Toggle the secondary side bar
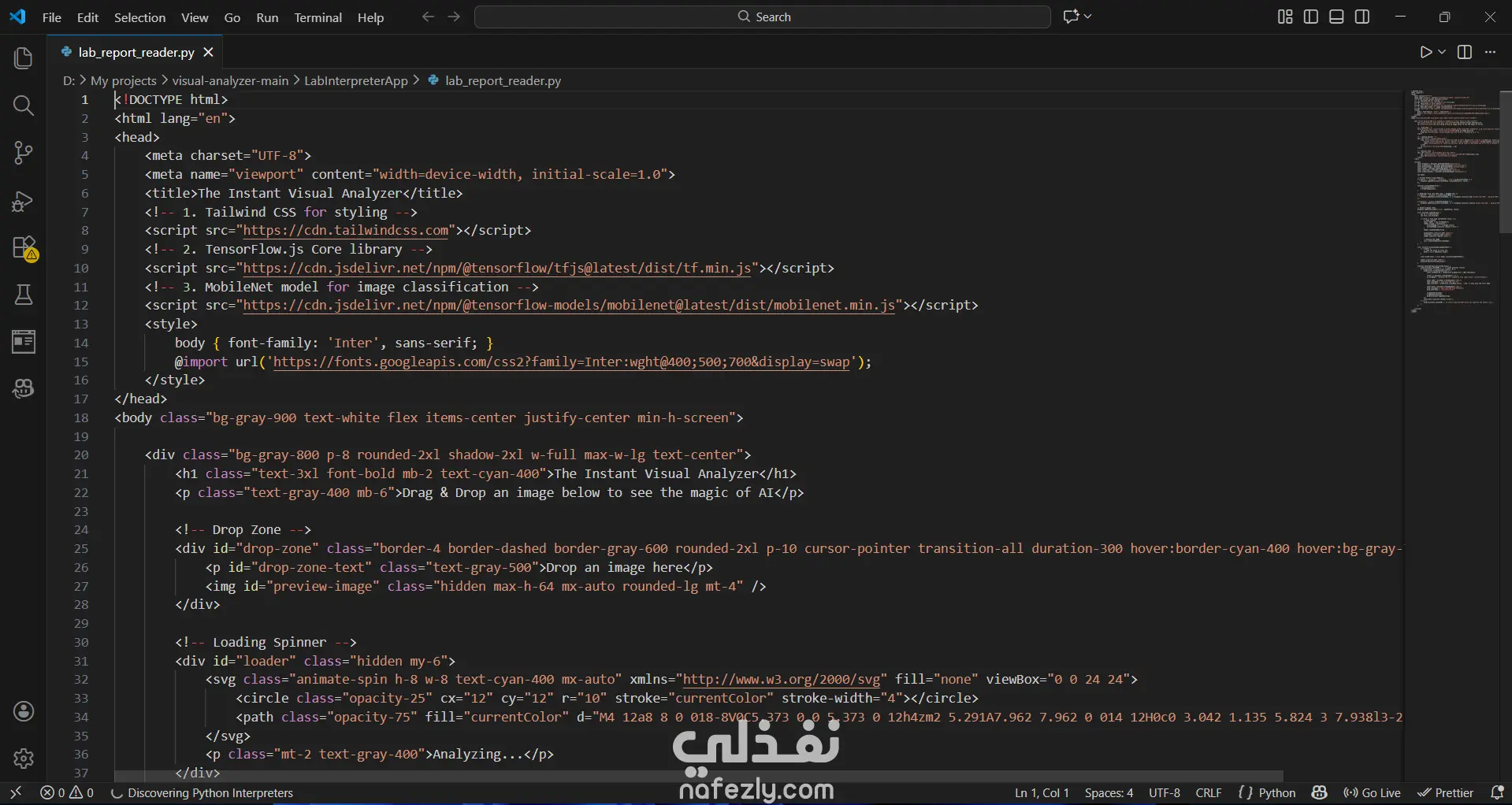Image resolution: width=1512 pixels, height=805 pixels. pyautogui.click(x=1362, y=17)
